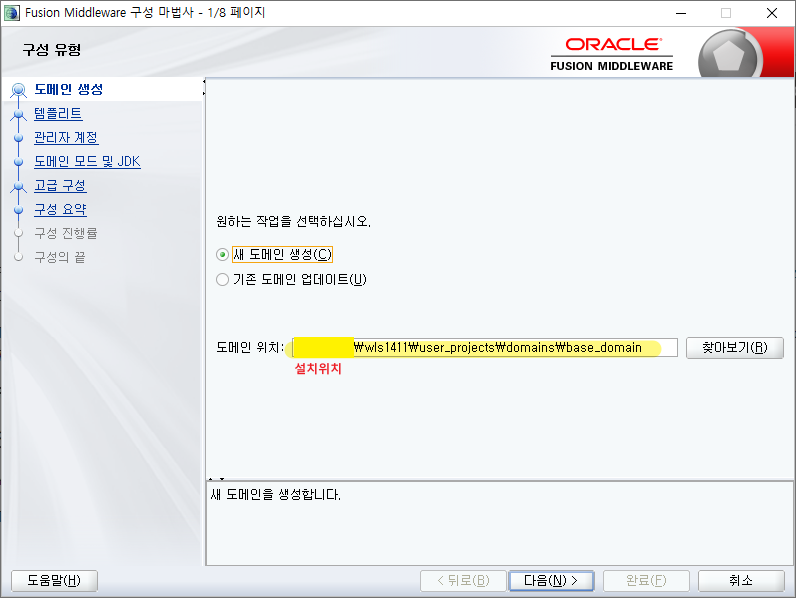Minimize the configuration wizard window

681,13
